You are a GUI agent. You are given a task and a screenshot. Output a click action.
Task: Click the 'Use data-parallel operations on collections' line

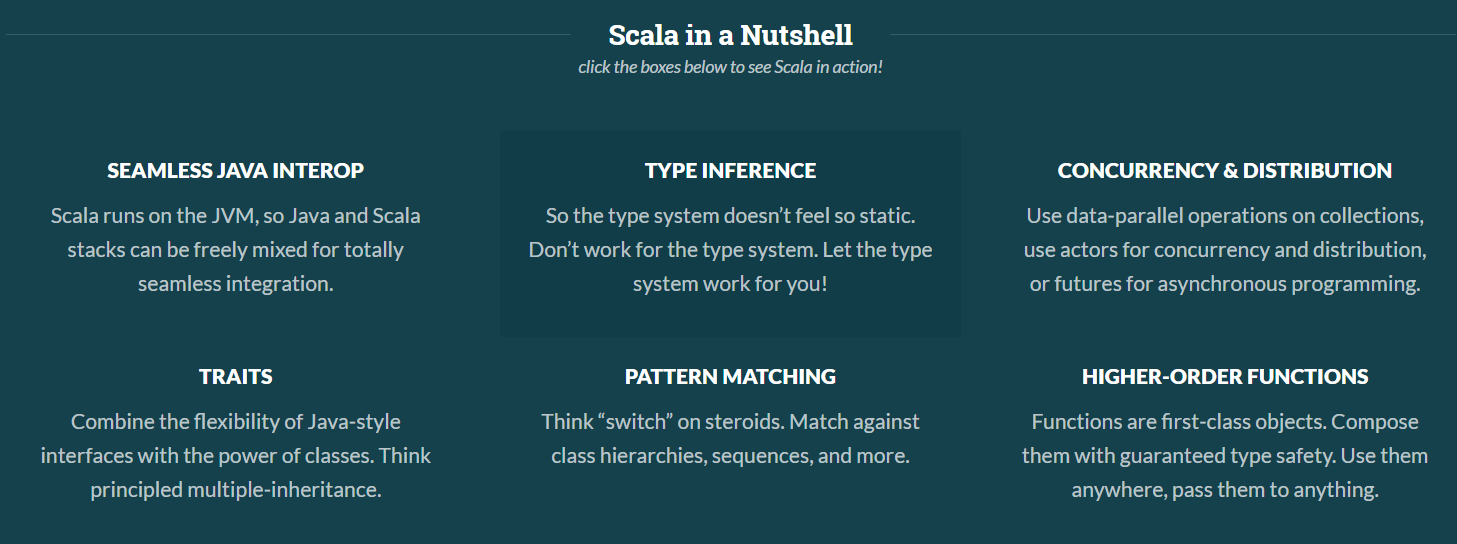point(1224,216)
